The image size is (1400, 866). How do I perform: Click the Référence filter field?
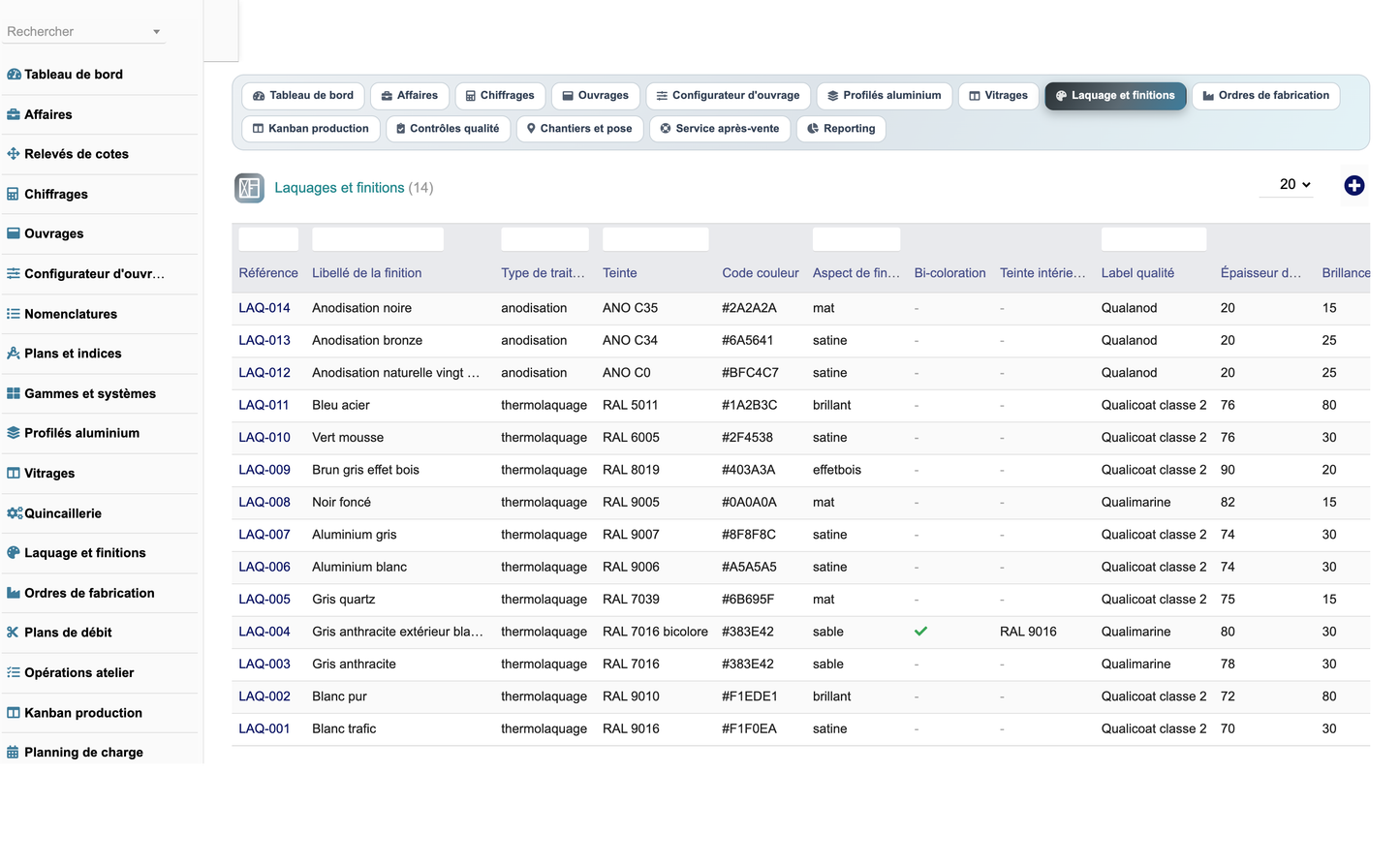pyautogui.click(x=268, y=239)
